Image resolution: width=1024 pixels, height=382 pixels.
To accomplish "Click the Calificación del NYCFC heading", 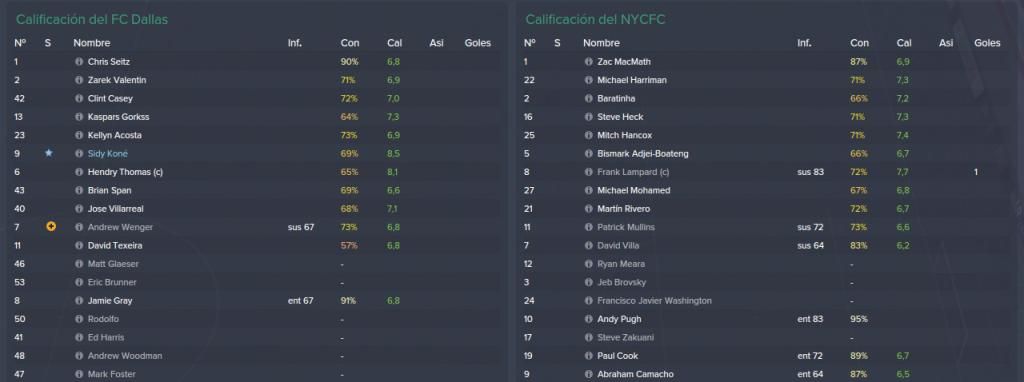I will (x=595, y=20).
